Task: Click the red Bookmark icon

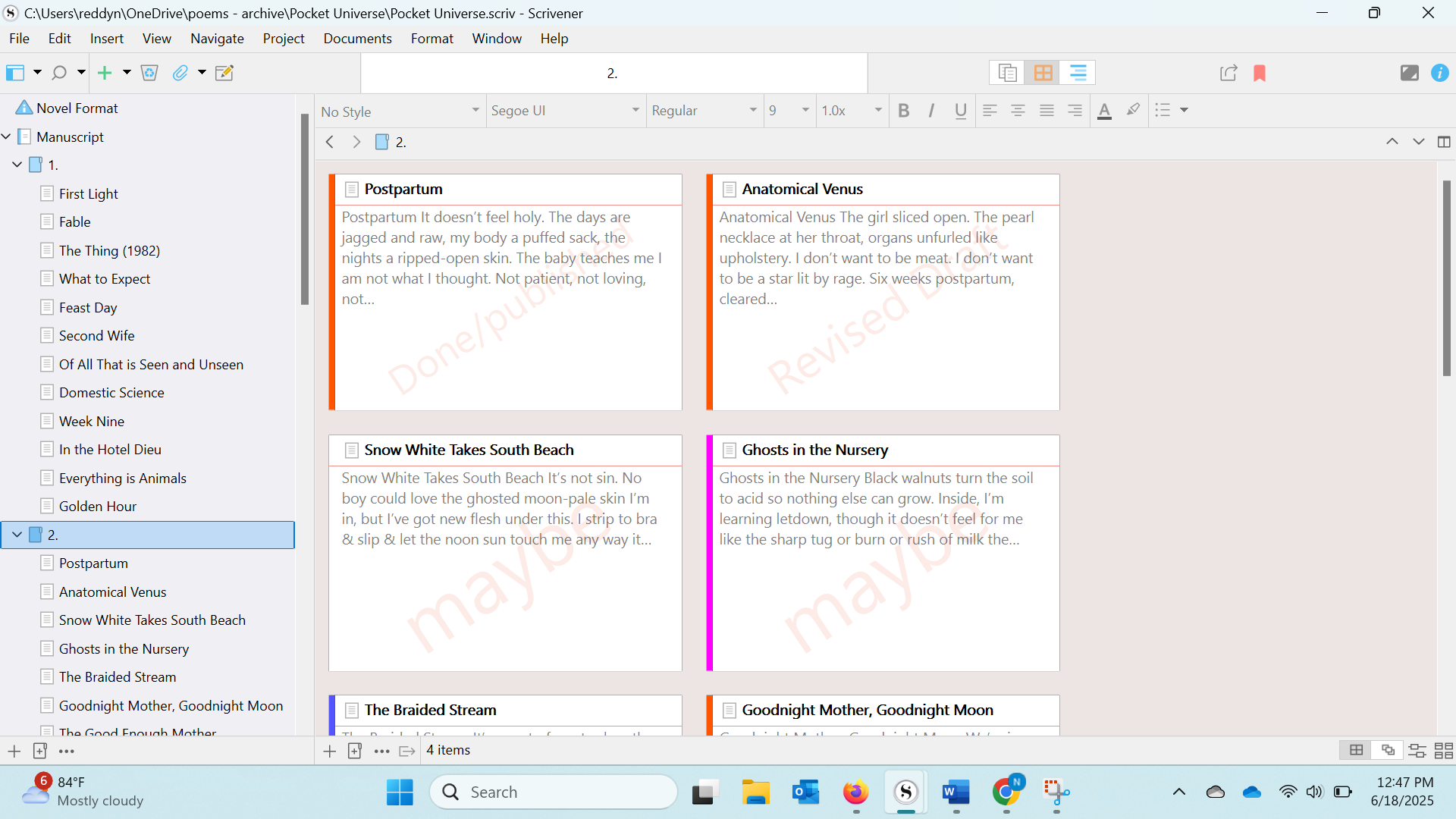Action: (x=1260, y=73)
